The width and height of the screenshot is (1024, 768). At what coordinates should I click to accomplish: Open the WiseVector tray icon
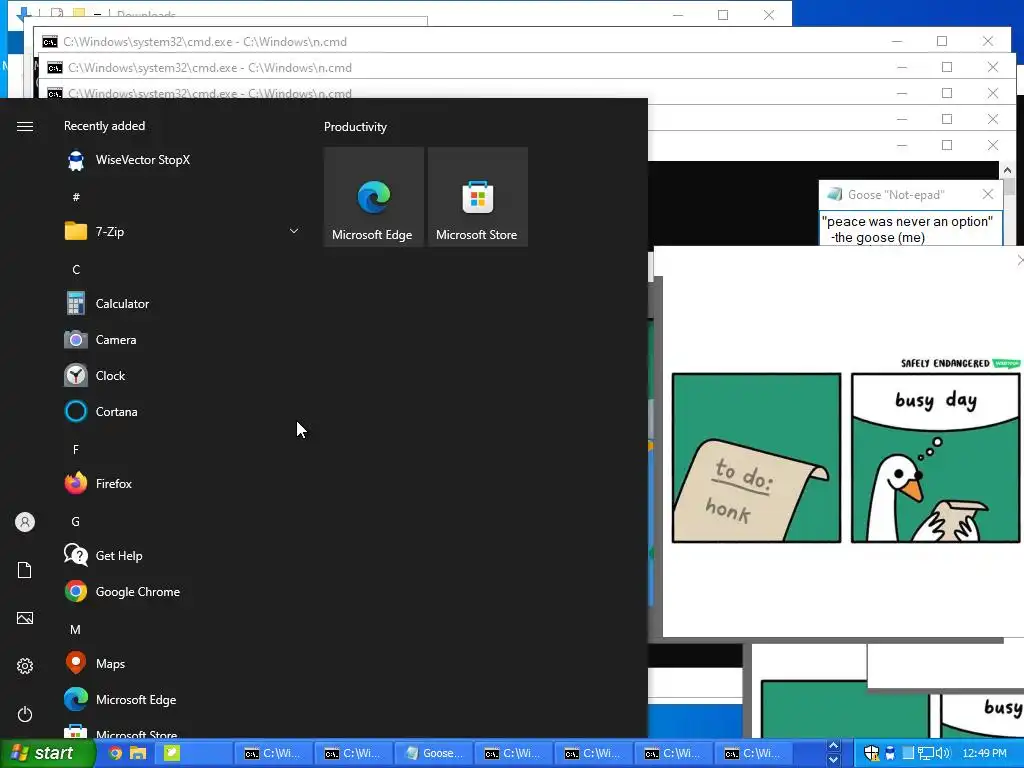889,753
